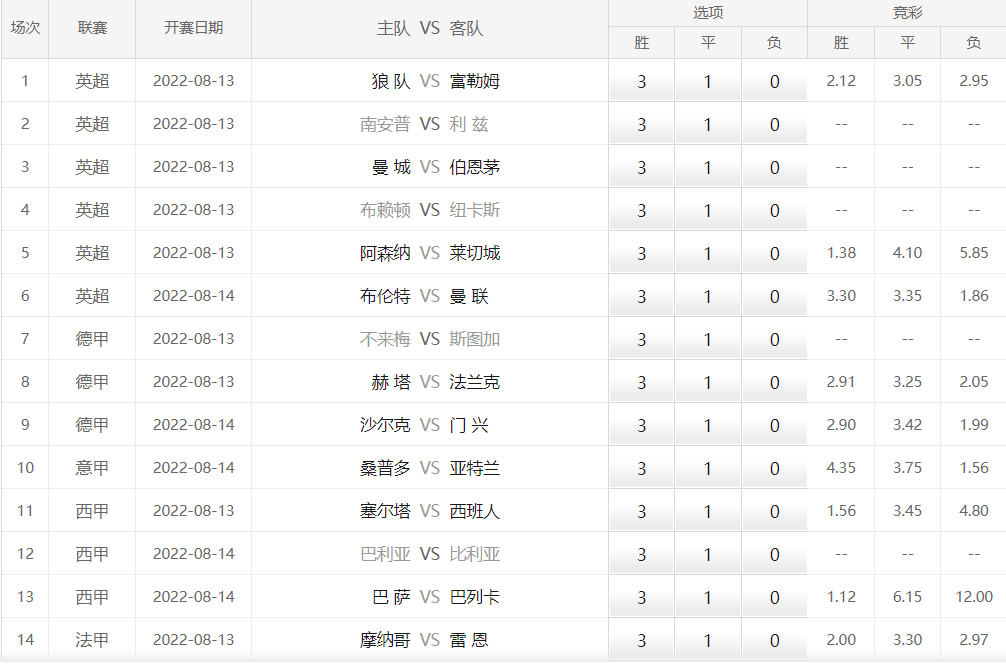The height and width of the screenshot is (664, 1006).
Task: Click date 2022-08-14 for 布伦特 match
Action: coord(194,296)
